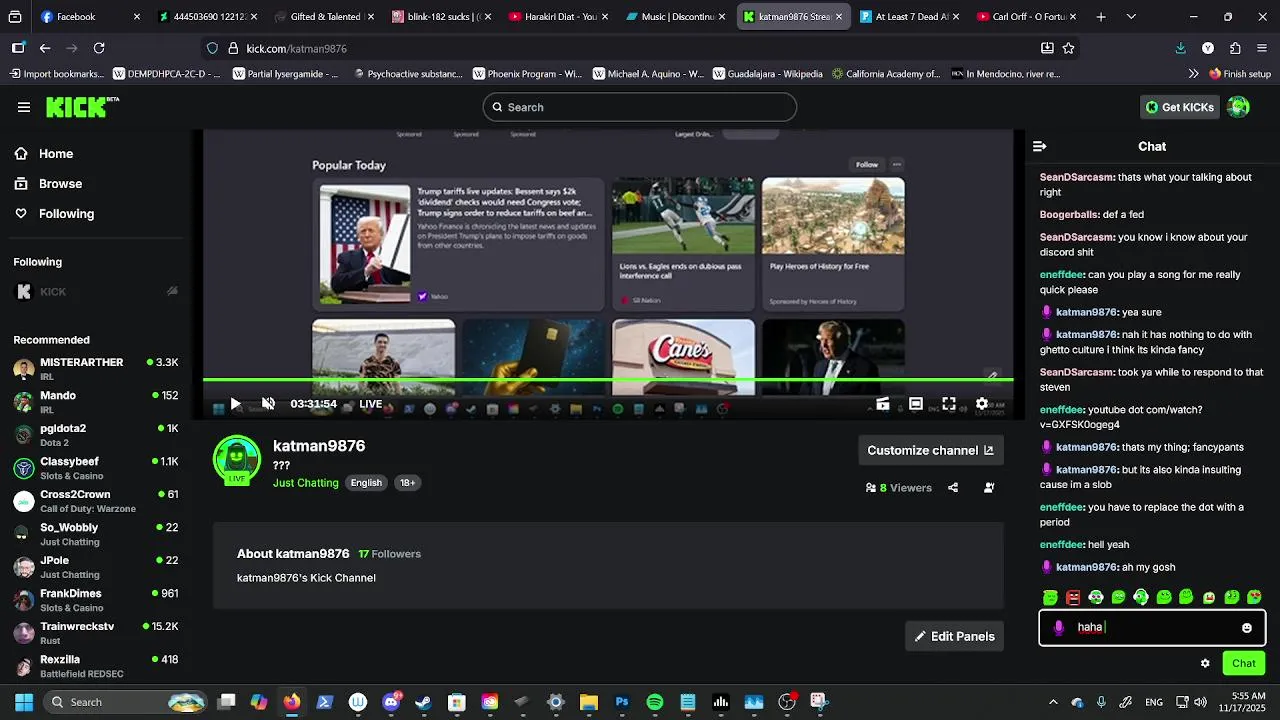Click the user icon beside share

pos(989,488)
